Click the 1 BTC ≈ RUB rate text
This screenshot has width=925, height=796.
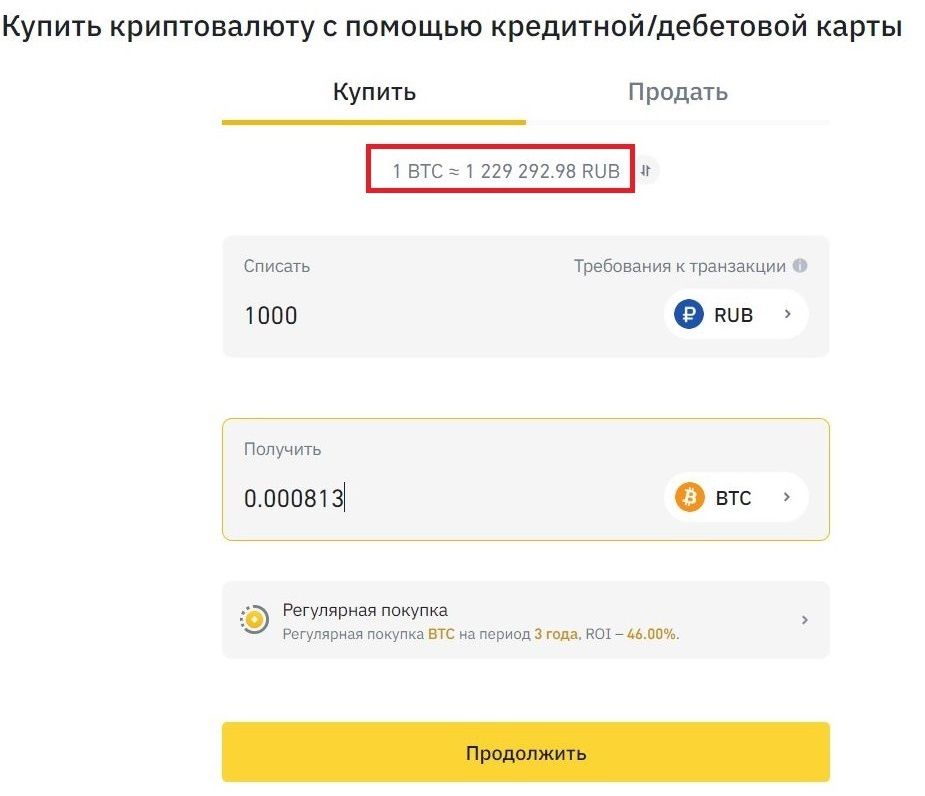506,171
